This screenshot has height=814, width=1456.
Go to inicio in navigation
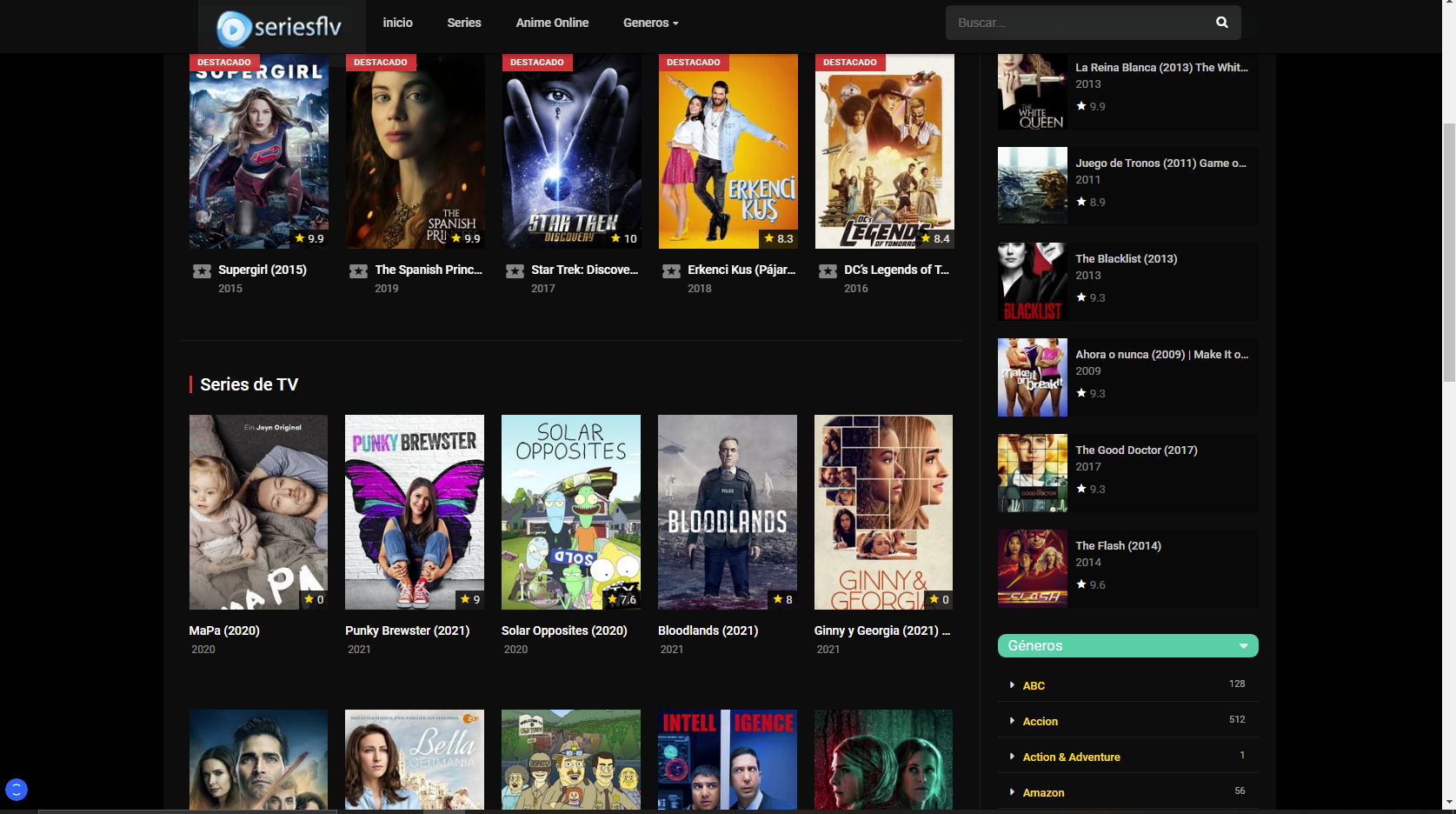(398, 23)
